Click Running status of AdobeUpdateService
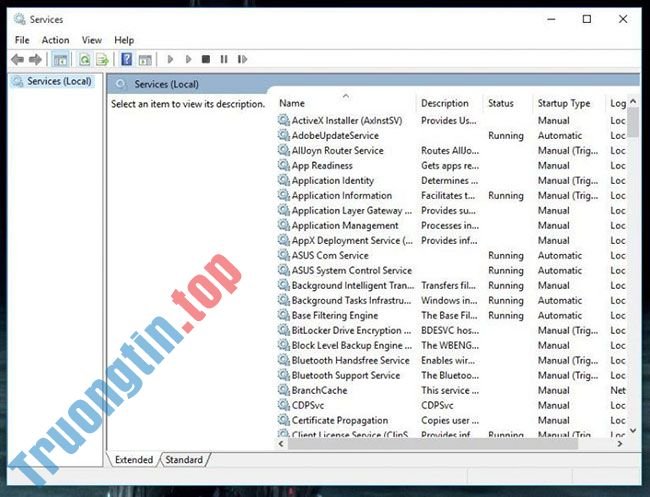The width and height of the screenshot is (650, 497). click(506, 136)
